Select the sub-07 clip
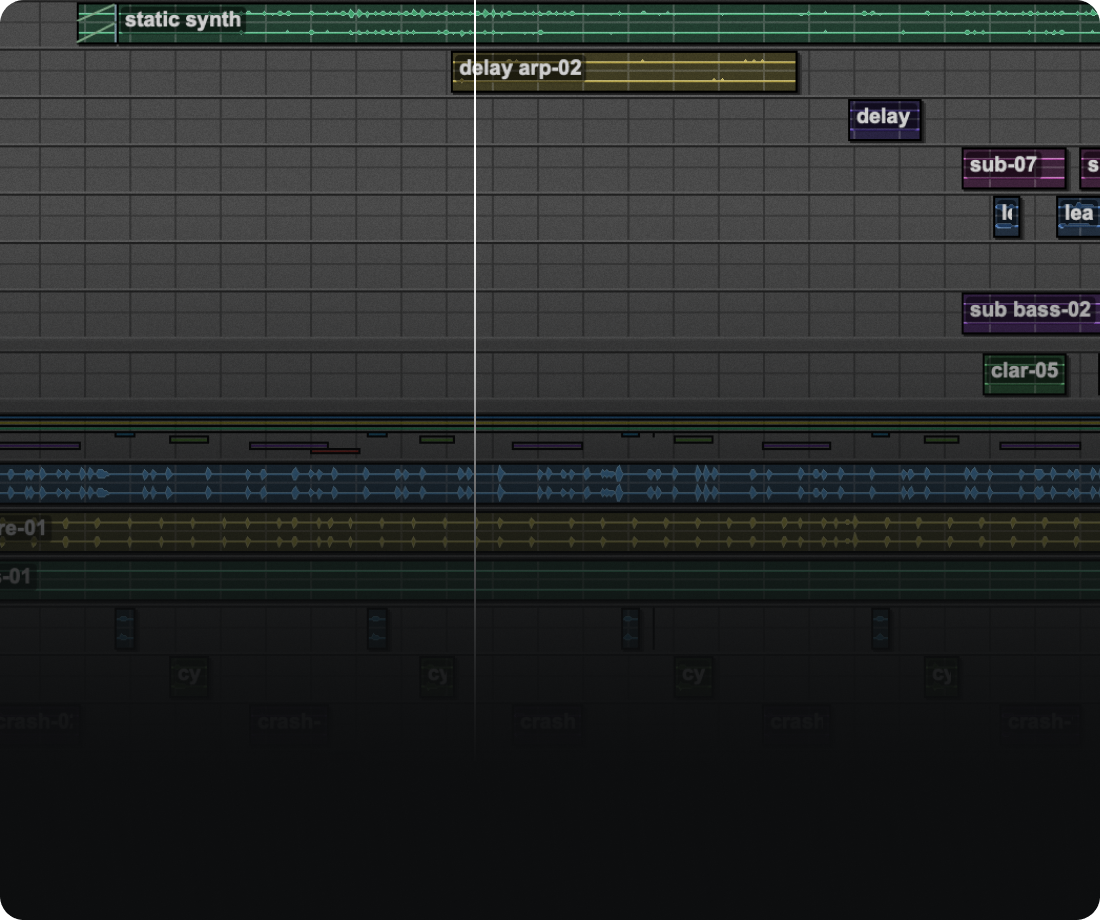 coord(1014,168)
